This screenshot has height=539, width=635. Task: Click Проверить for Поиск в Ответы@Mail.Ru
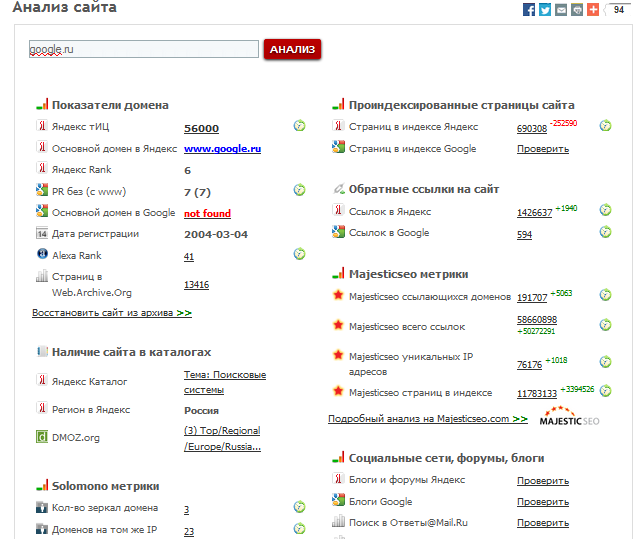point(543,523)
